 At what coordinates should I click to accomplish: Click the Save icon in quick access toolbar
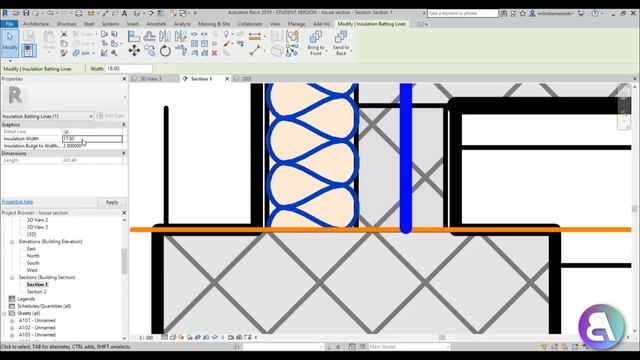coord(26,13)
